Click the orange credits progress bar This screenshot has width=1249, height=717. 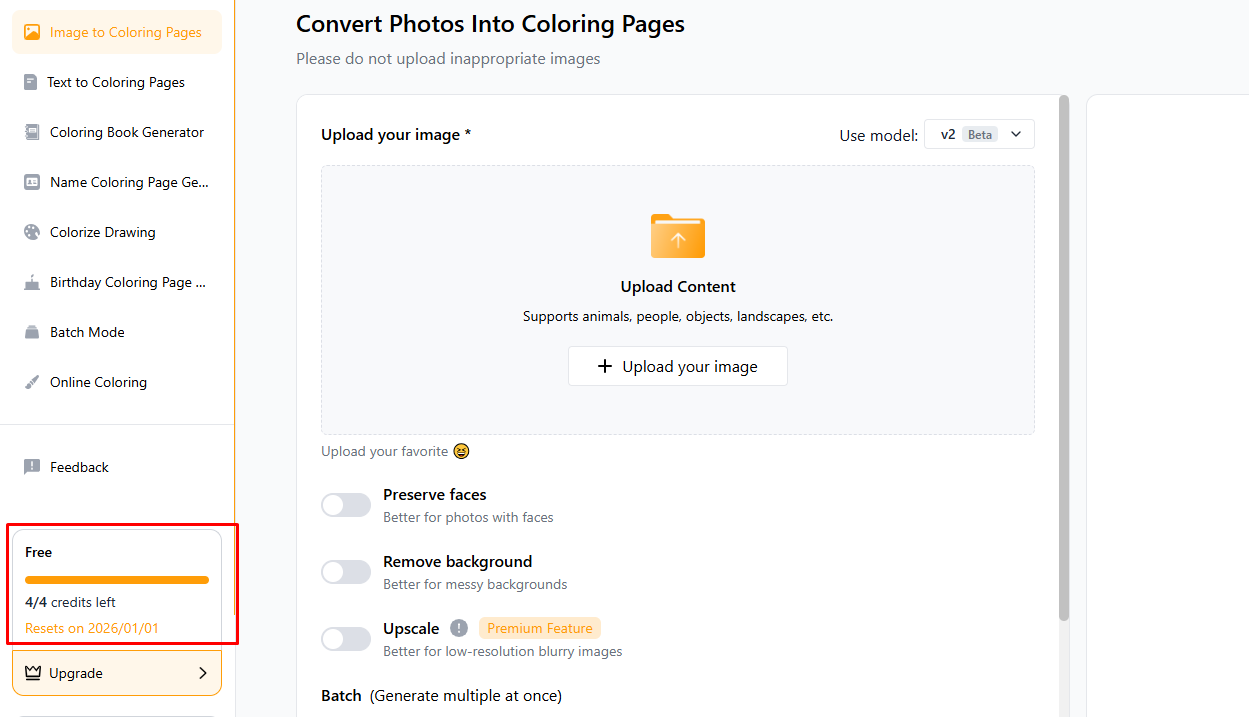[x=117, y=580]
